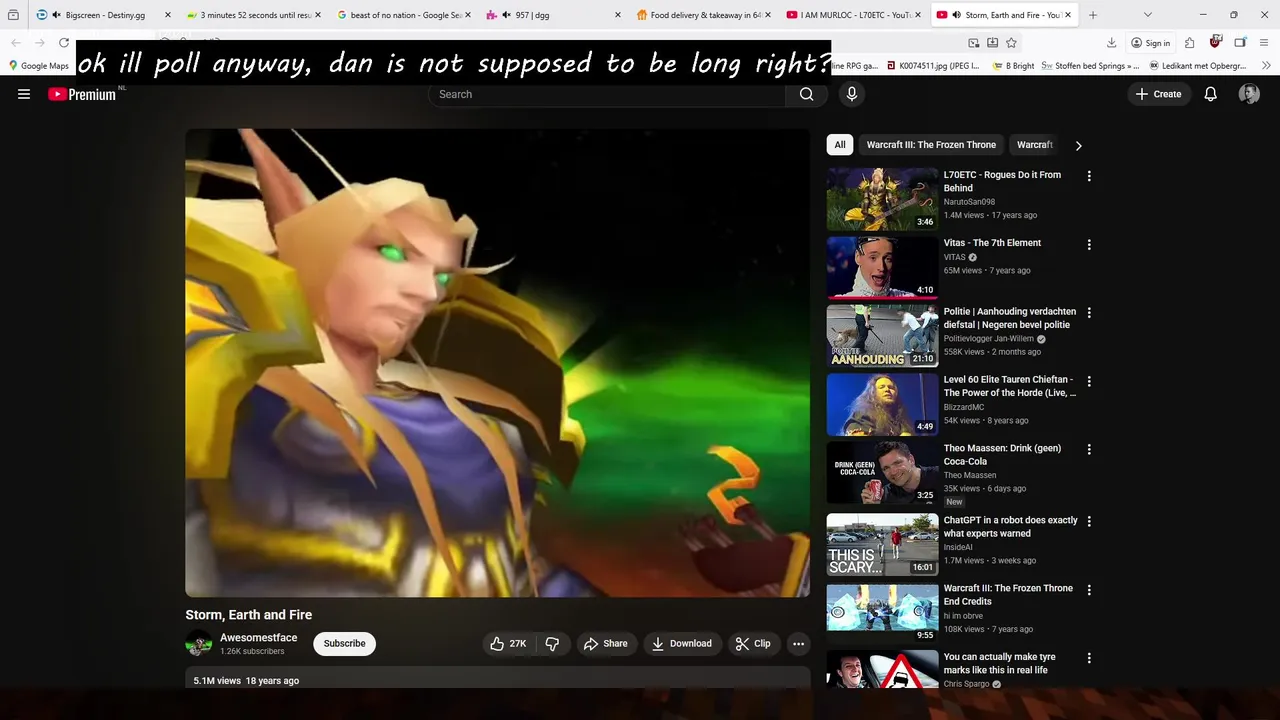This screenshot has height=720, width=1280.
Task: Switch to the 3 minutes 52 seconds tab
Action: [x=255, y=15]
